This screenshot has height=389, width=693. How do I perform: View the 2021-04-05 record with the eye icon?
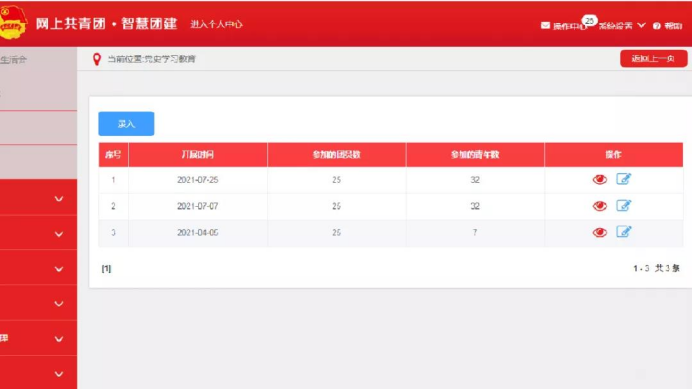point(599,233)
